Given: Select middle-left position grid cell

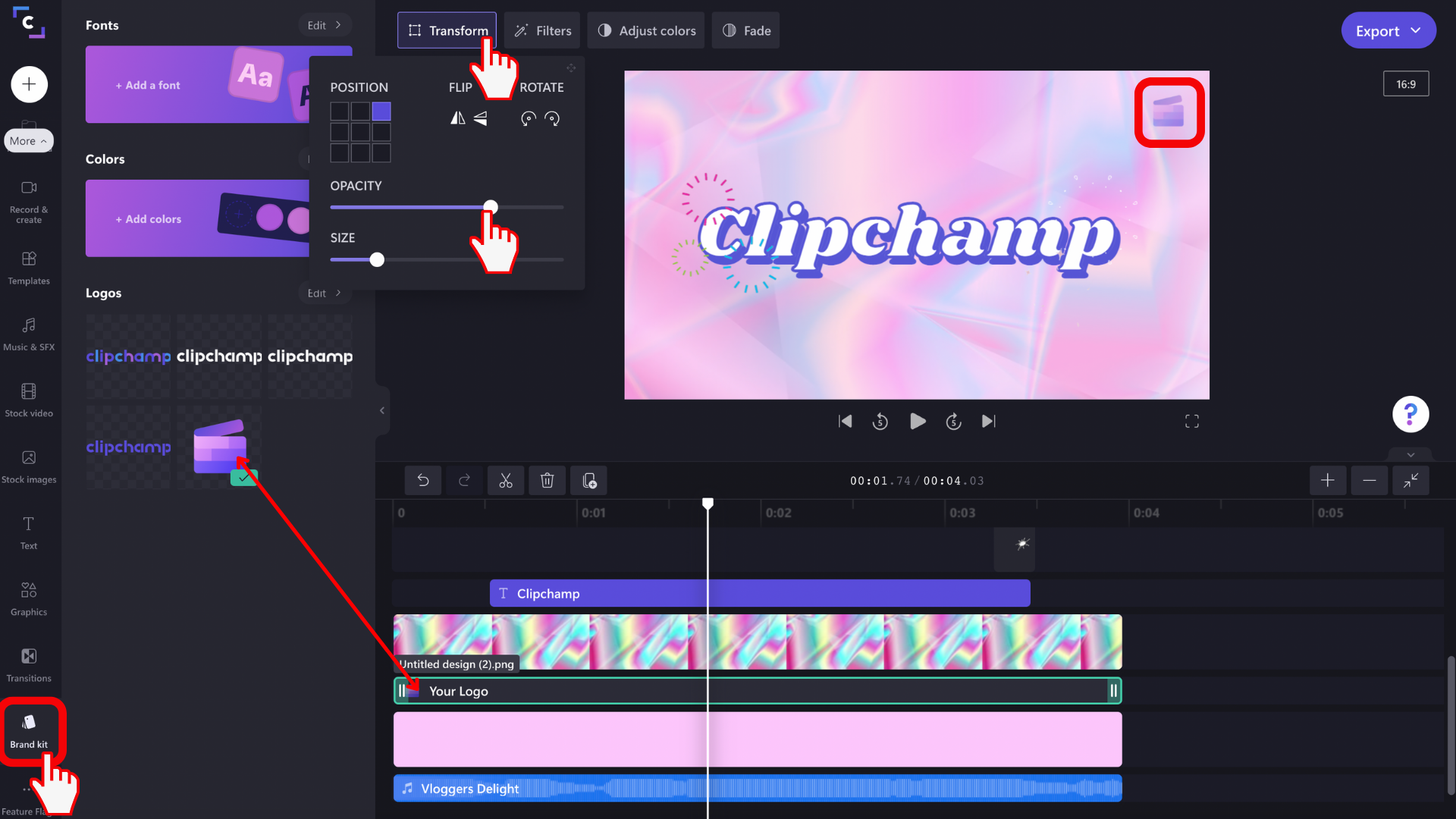Looking at the screenshot, I should (x=340, y=132).
